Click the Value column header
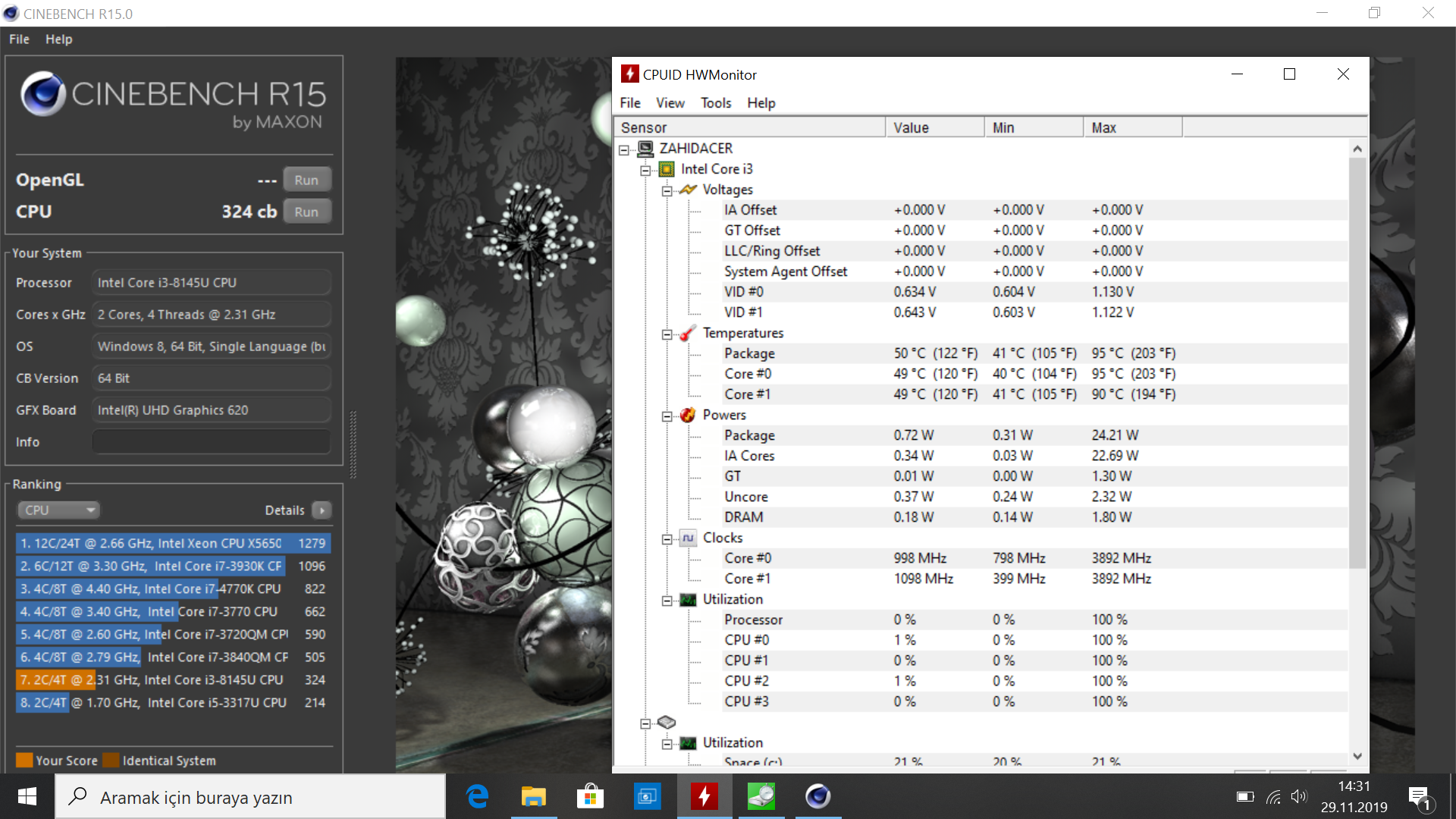1456x819 pixels. tap(935, 127)
